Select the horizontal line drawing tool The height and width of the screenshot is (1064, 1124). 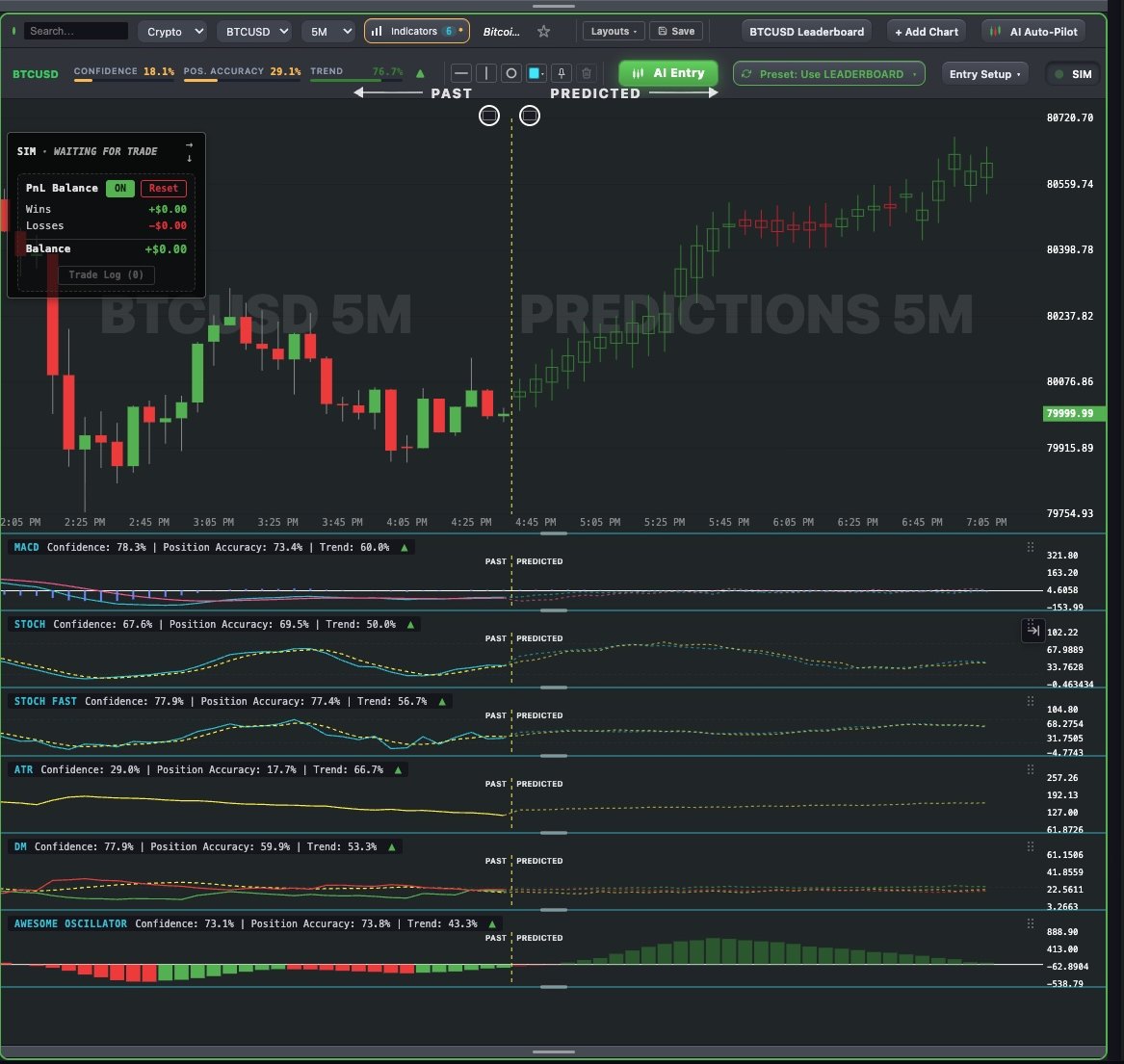(461, 73)
